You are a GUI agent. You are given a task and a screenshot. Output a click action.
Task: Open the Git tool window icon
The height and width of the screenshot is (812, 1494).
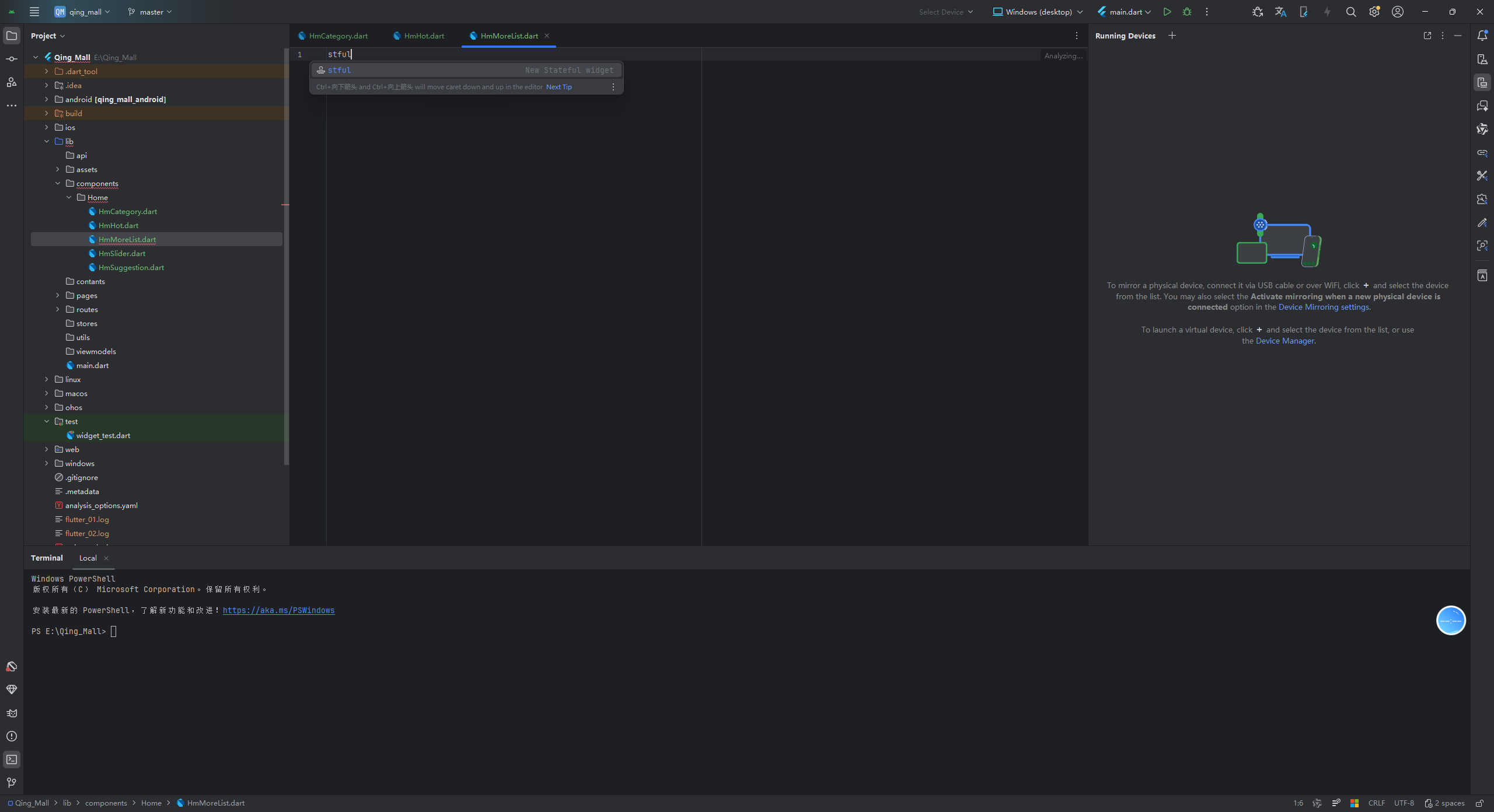click(12, 783)
